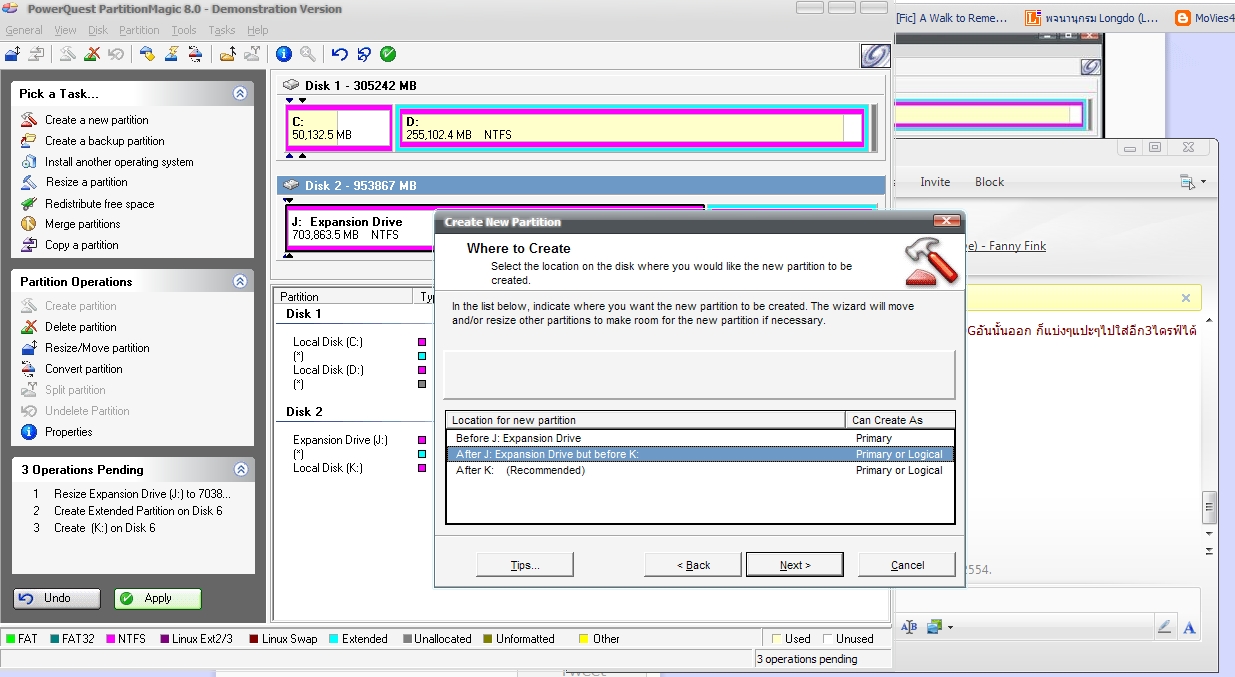Click the Undo button below Operations Pending
This screenshot has height=677, width=1235.
(57, 598)
